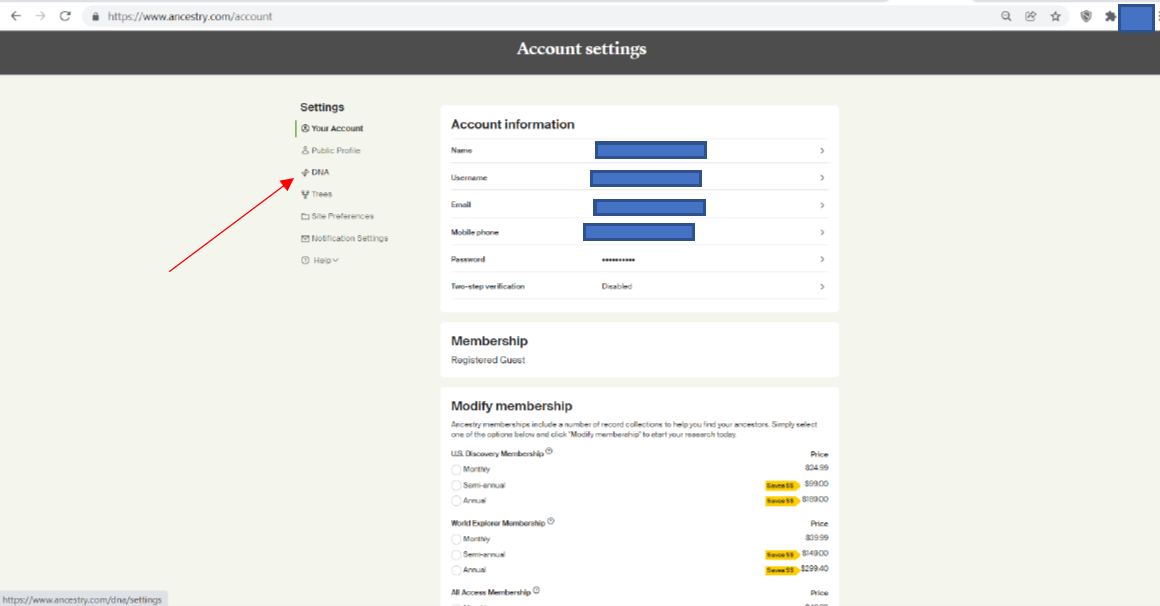The image size is (1160, 606).
Task: Click the DNA helix icon in sidebar
Action: (305, 172)
